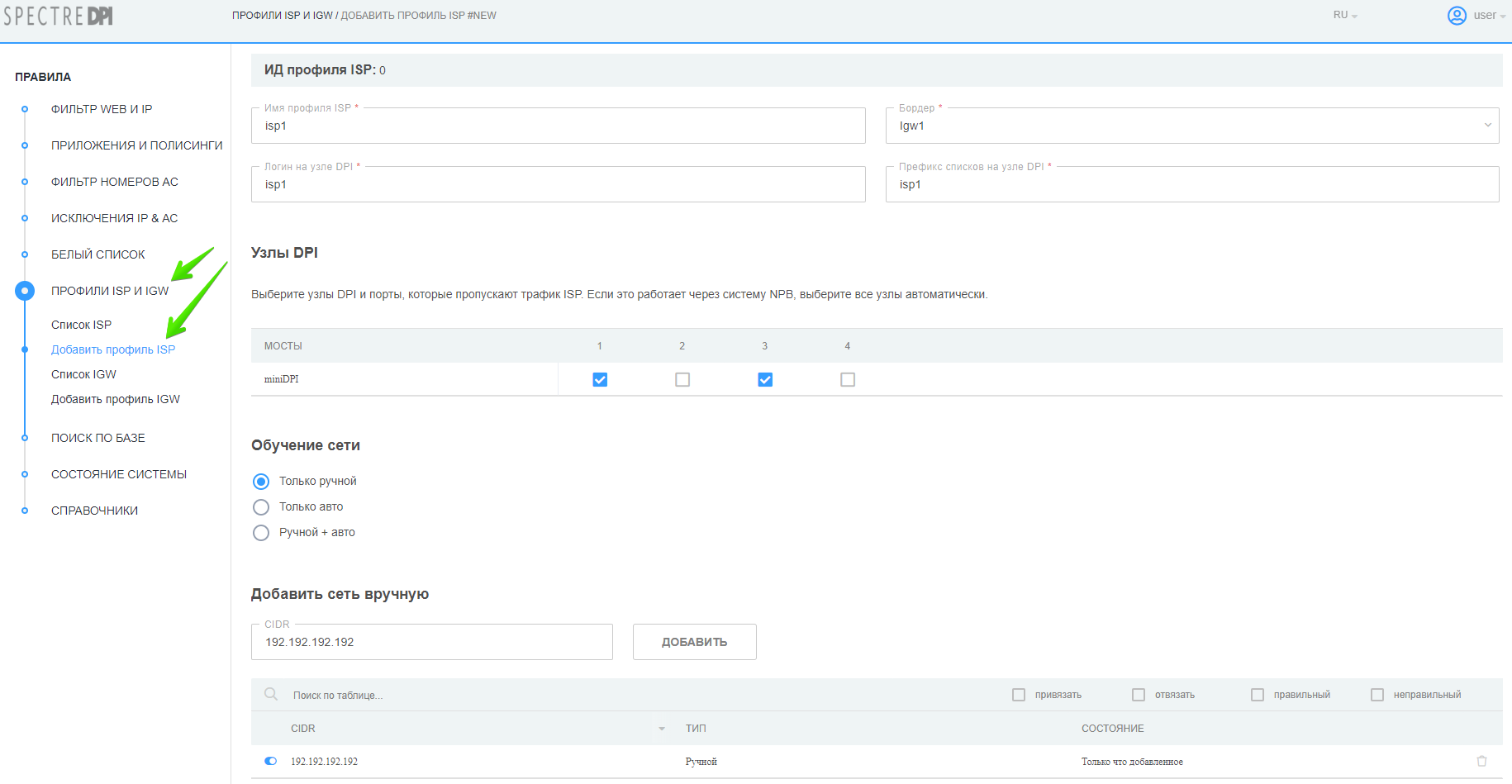Open the 'Список IGW' link
This screenshot has height=784, width=1512.
point(83,374)
